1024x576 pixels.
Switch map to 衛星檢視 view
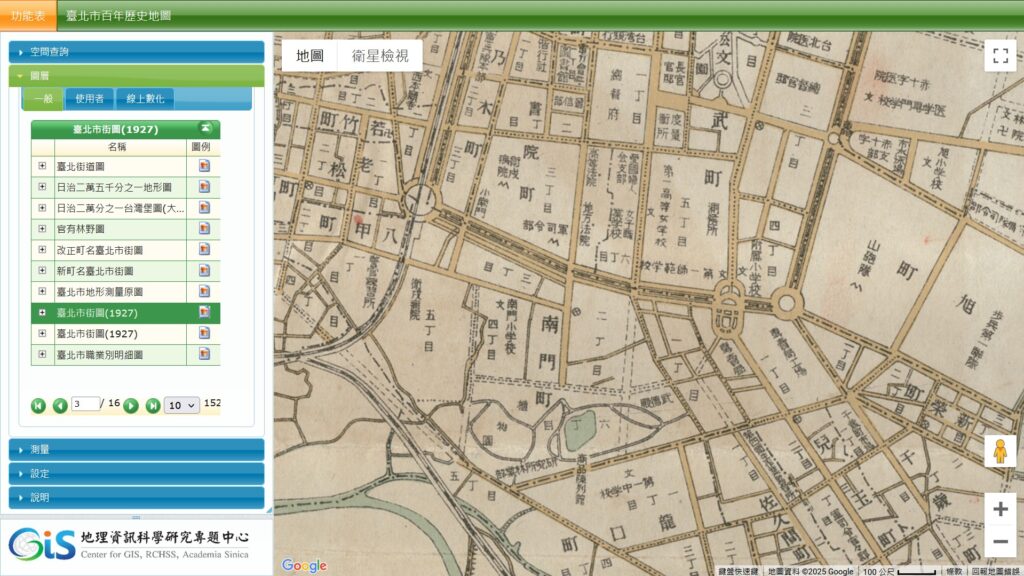point(380,56)
